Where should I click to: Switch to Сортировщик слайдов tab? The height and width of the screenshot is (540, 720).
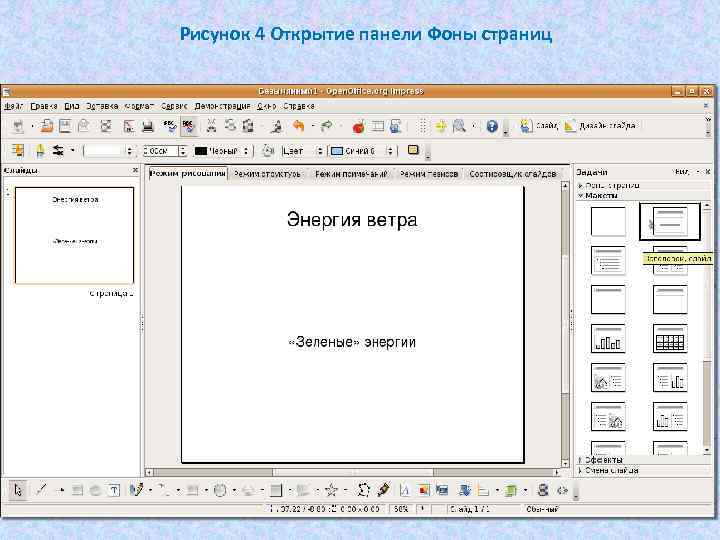pos(512,174)
